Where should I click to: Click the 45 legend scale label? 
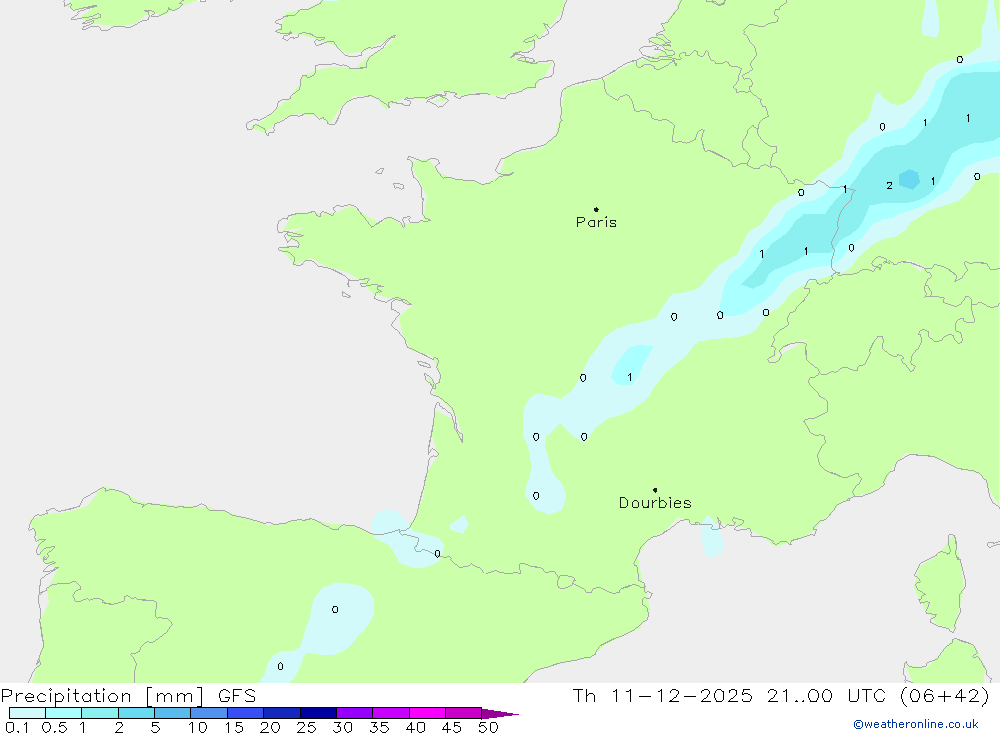pos(452,727)
